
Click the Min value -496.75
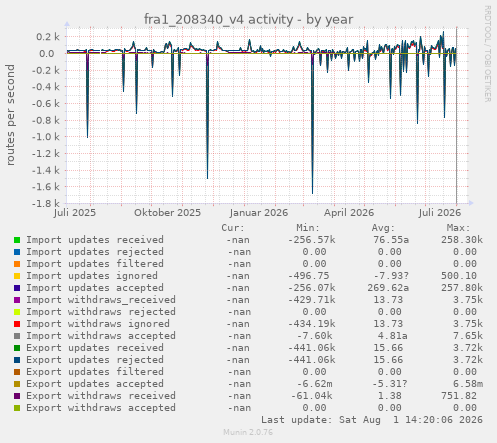pos(309,276)
